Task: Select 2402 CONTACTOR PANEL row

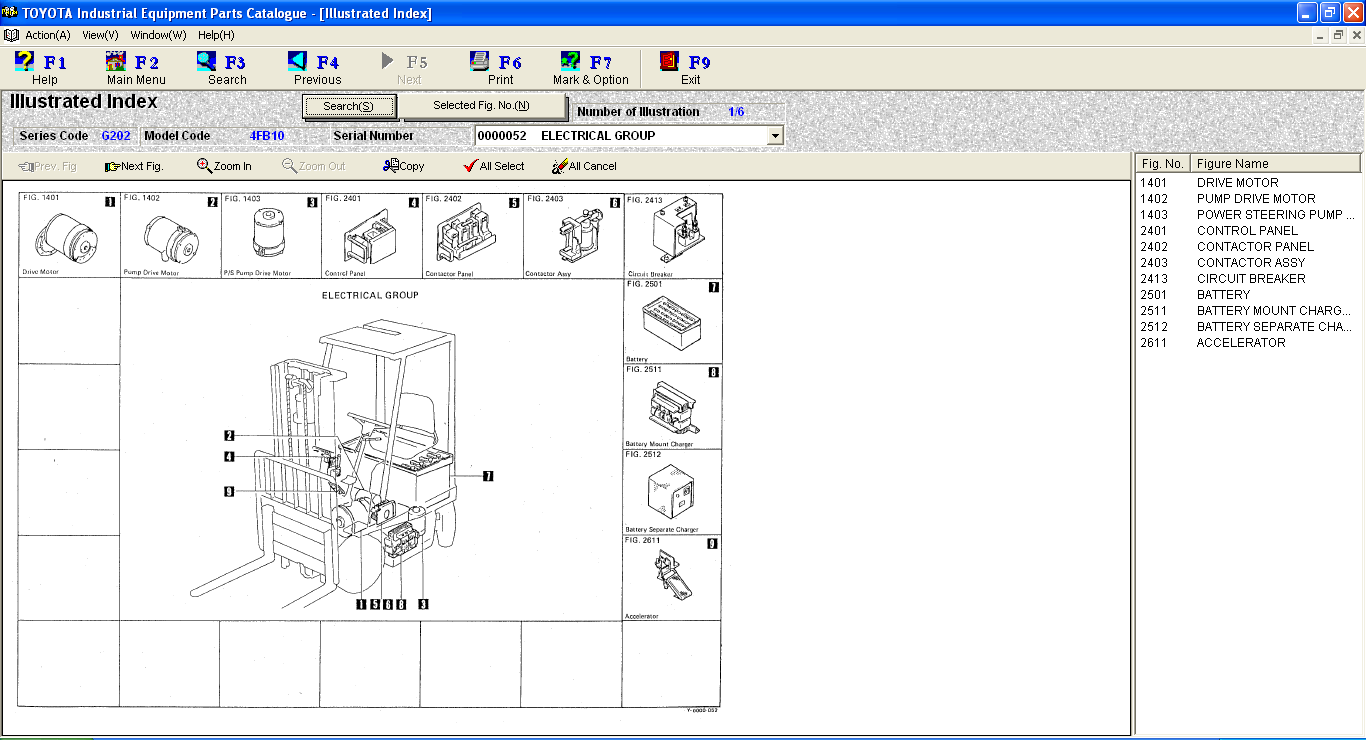Action: 1248,247
